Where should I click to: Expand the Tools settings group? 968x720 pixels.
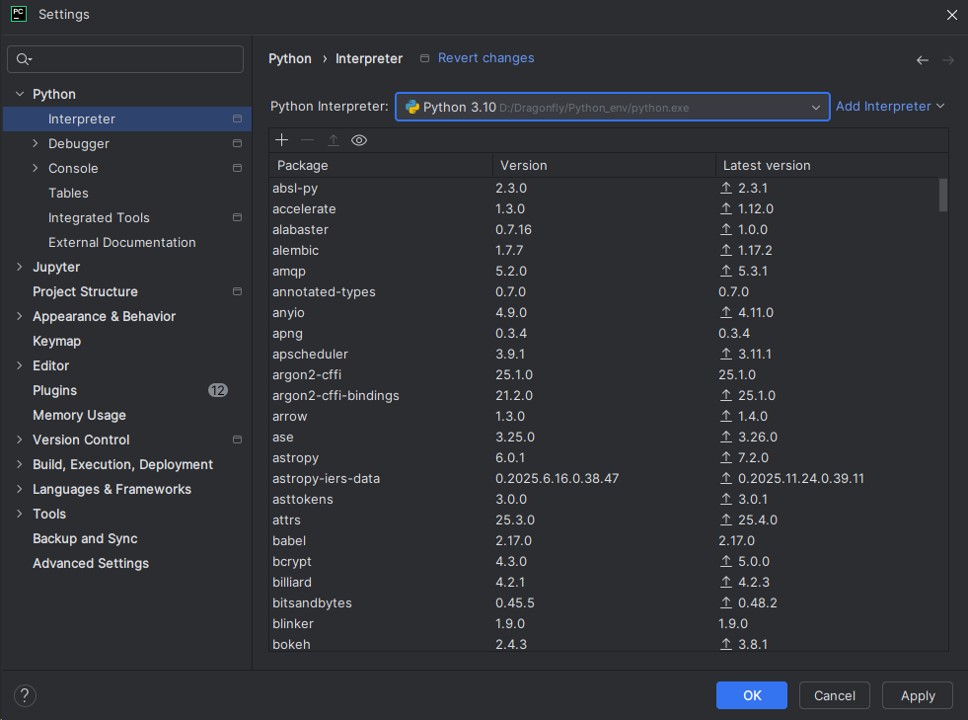tap(19, 514)
